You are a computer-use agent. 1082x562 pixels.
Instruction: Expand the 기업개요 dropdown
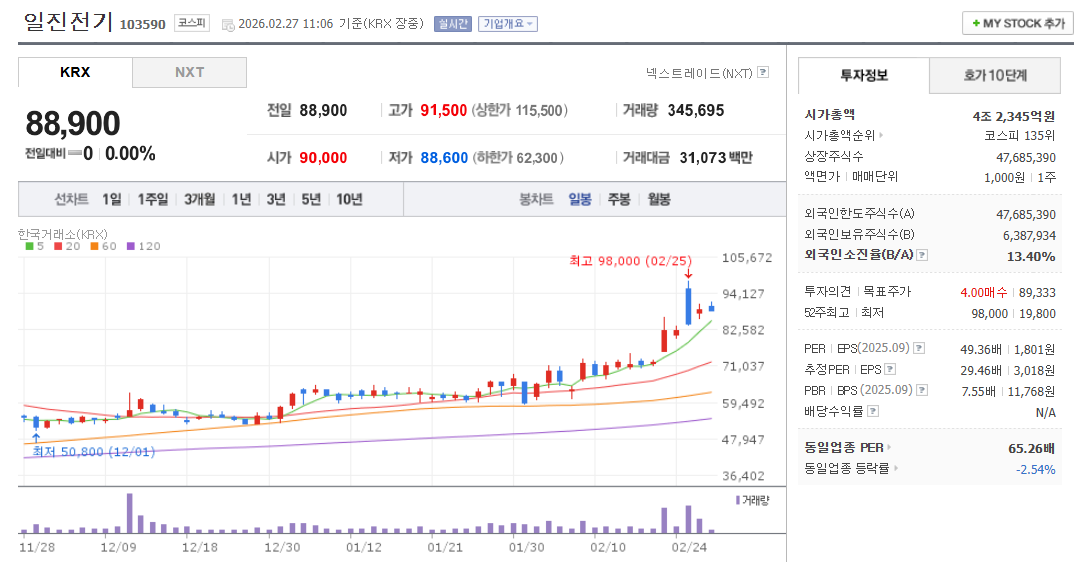(x=508, y=24)
